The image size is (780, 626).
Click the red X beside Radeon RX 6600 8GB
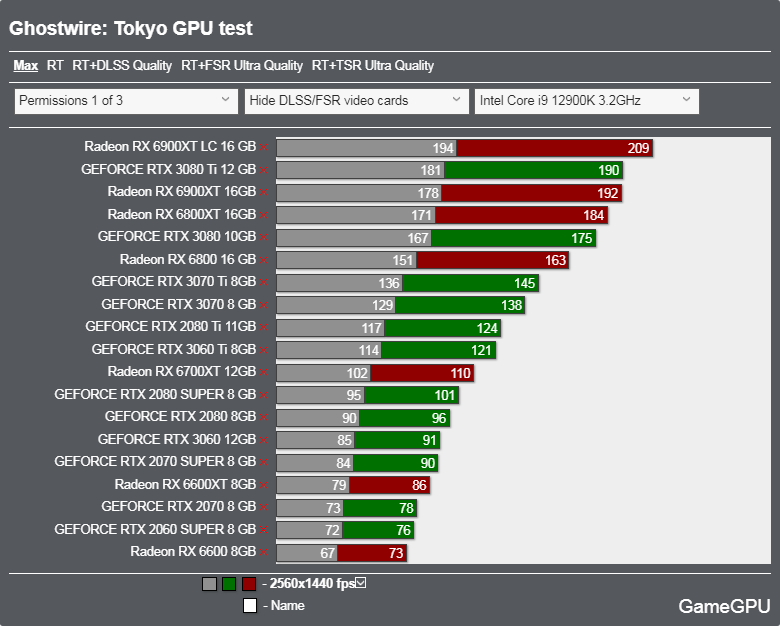click(x=264, y=552)
